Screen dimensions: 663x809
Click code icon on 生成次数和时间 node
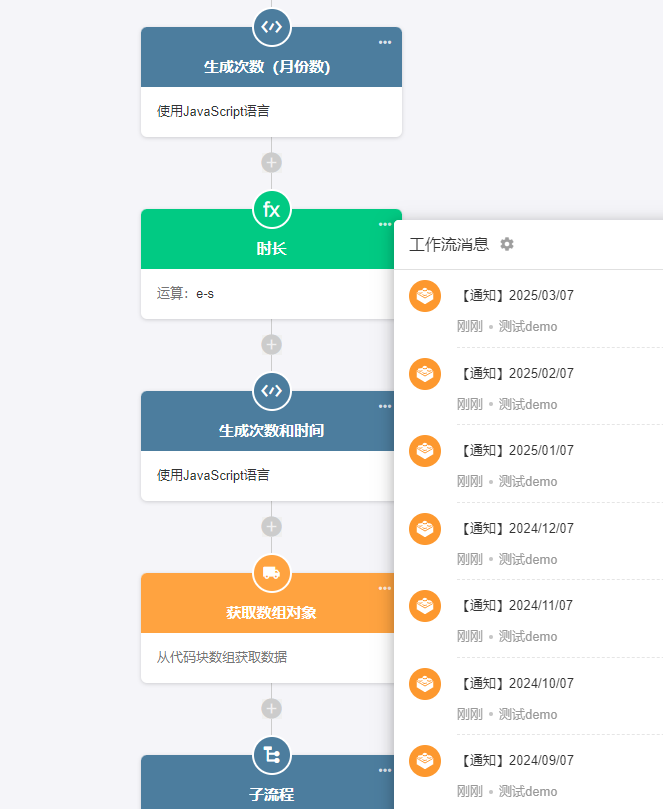pos(271,391)
